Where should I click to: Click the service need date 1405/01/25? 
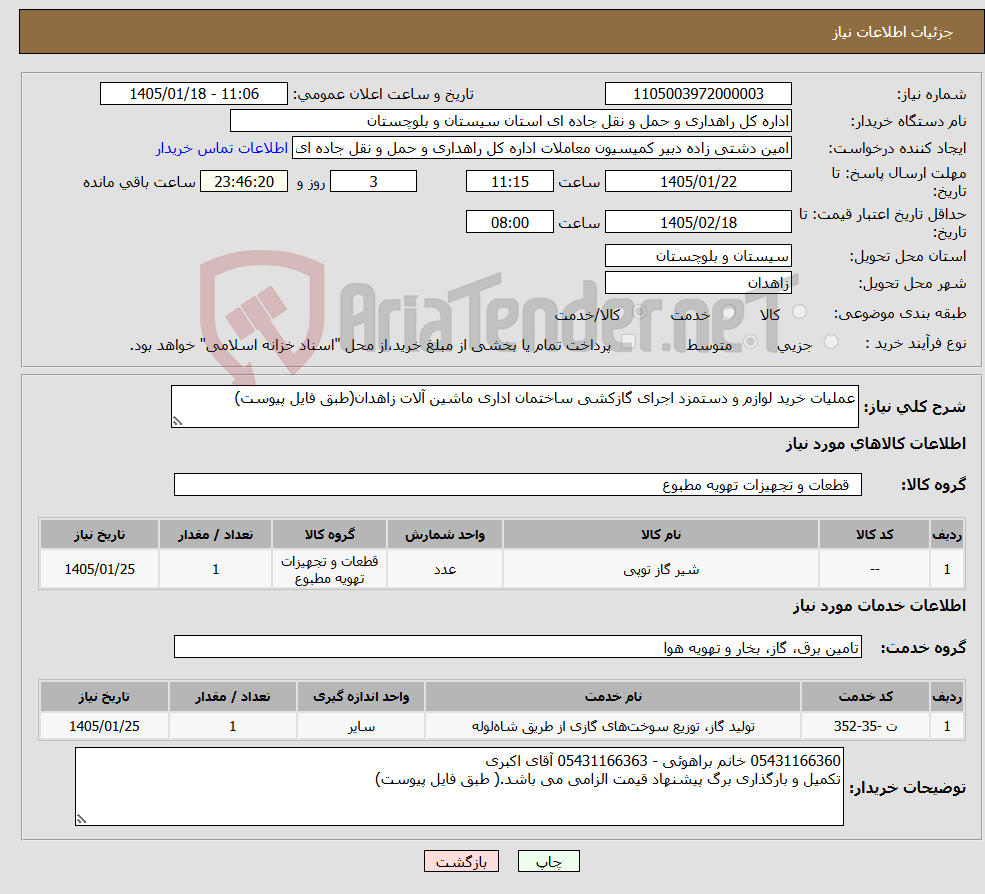click(104, 726)
